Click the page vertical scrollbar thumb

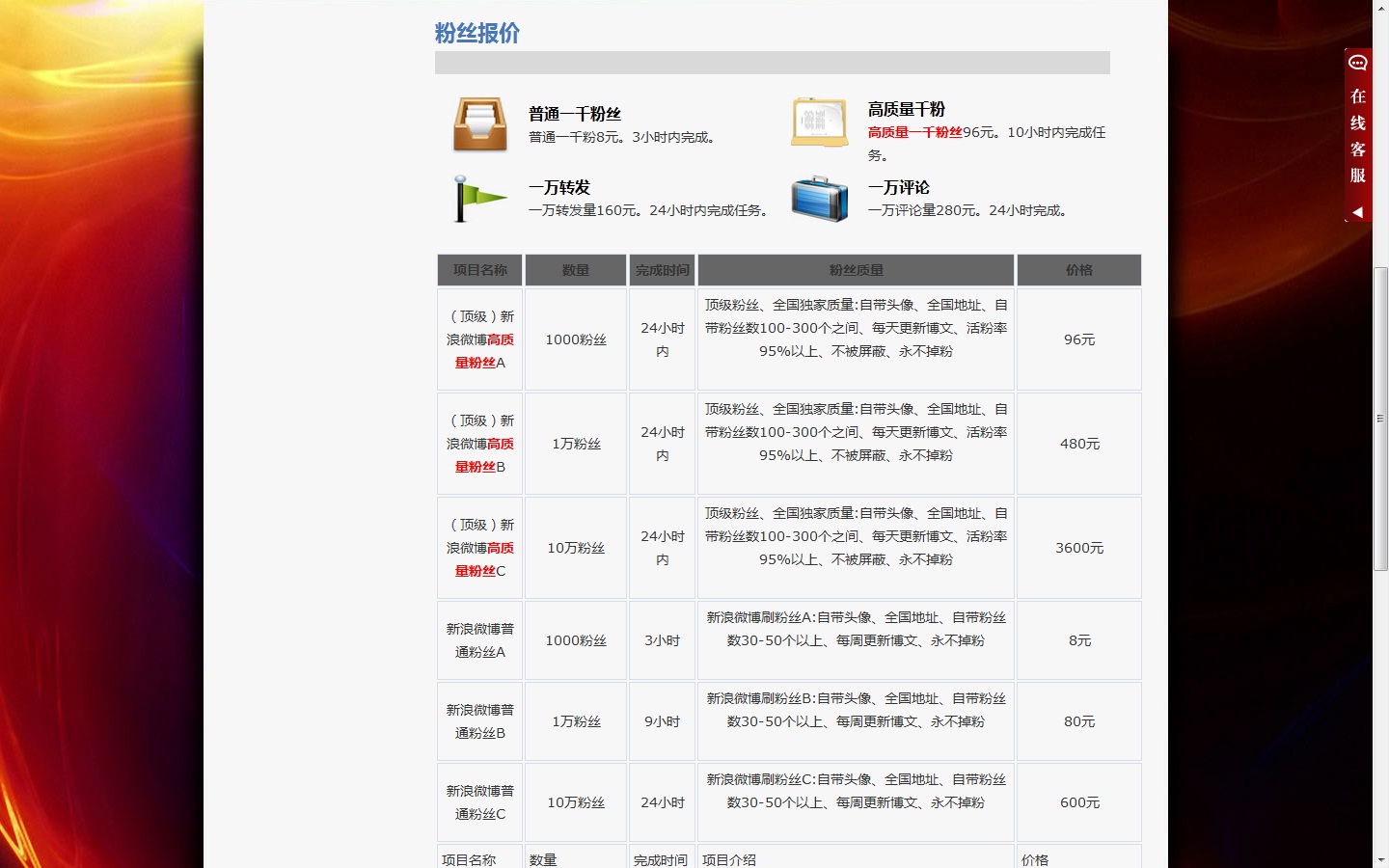click(1380, 419)
